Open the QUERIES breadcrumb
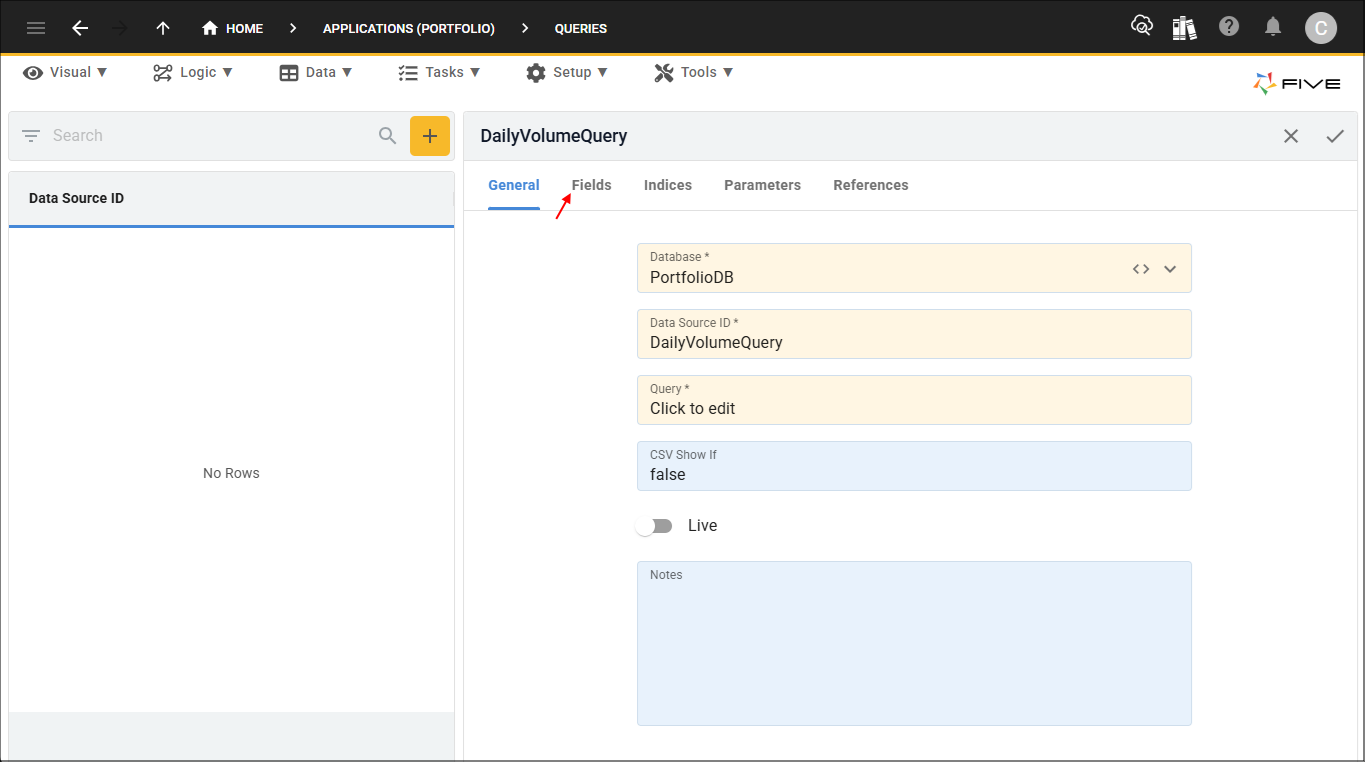1365x762 pixels. pyautogui.click(x=581, y=28)
